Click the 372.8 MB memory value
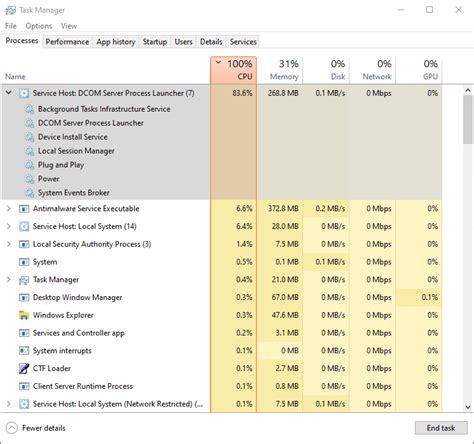The width and height of the screenshot is (474, 444). pyautogui.click(x=283, y=209)
